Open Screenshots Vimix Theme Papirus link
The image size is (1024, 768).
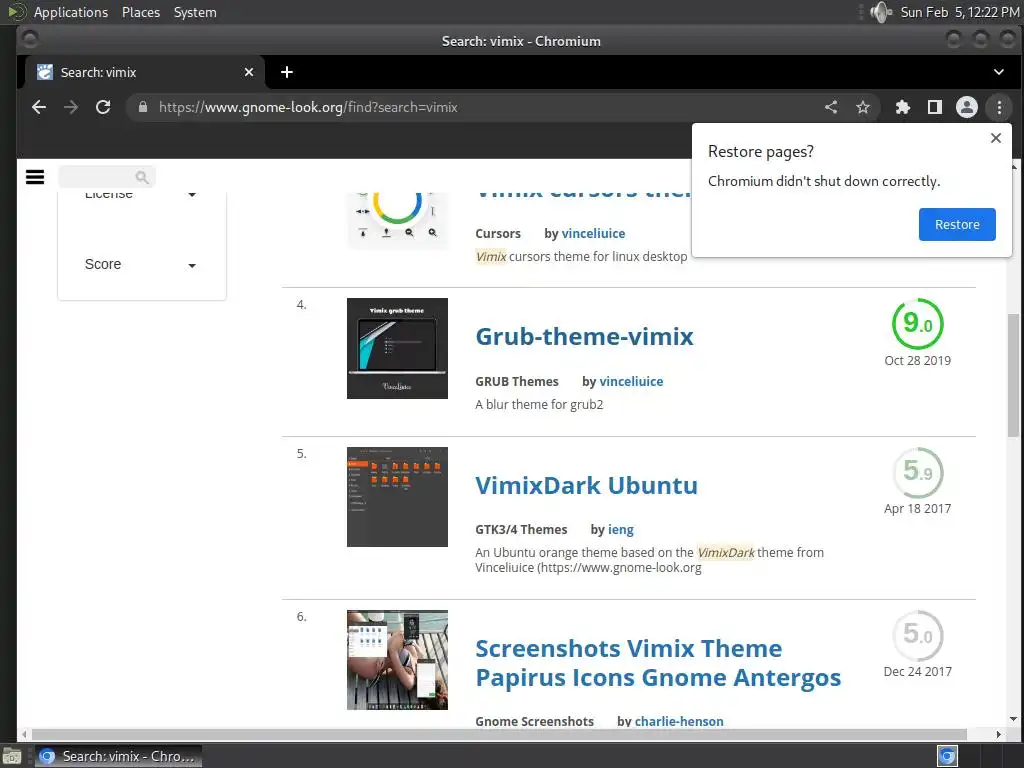coord(658,663)
